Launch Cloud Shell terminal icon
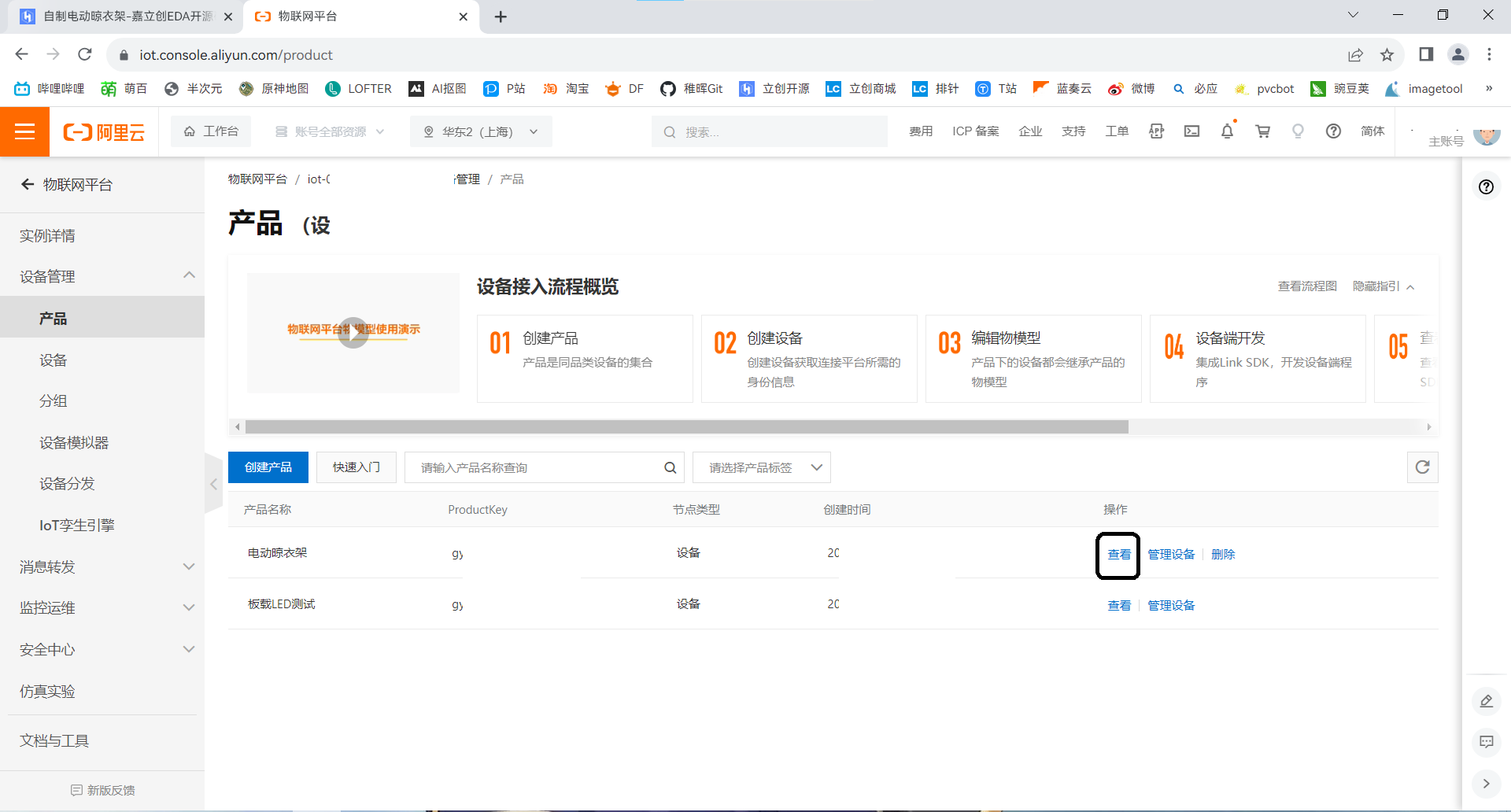Viewport: 1511px width, 812px height. point(1191,131)
